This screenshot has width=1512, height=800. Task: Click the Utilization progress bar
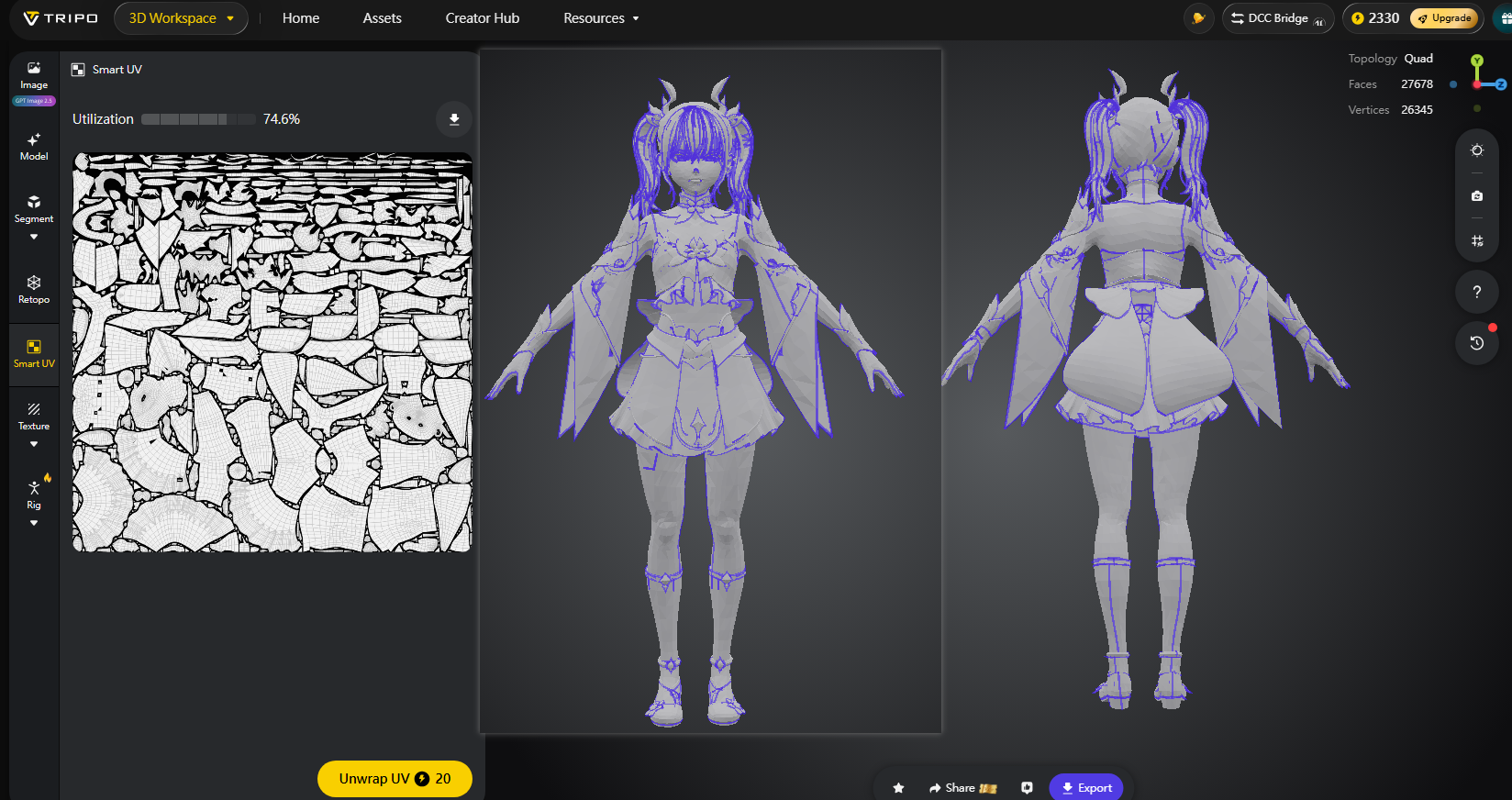[x=198, y=119]
